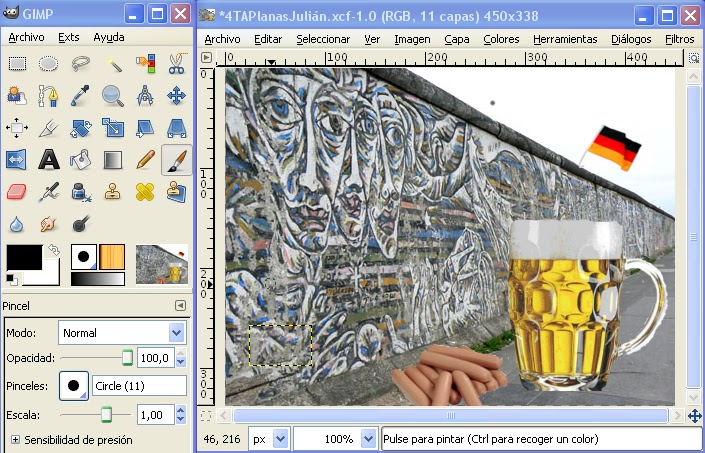Select the Select by Color tool
The height and width of the screenshot is (453, 705).
tap(145, 63)
